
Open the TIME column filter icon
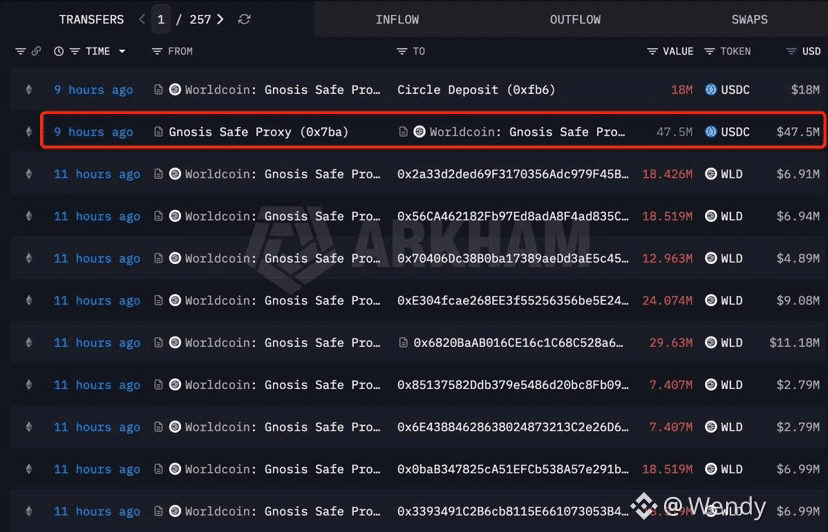click(75, 51)
